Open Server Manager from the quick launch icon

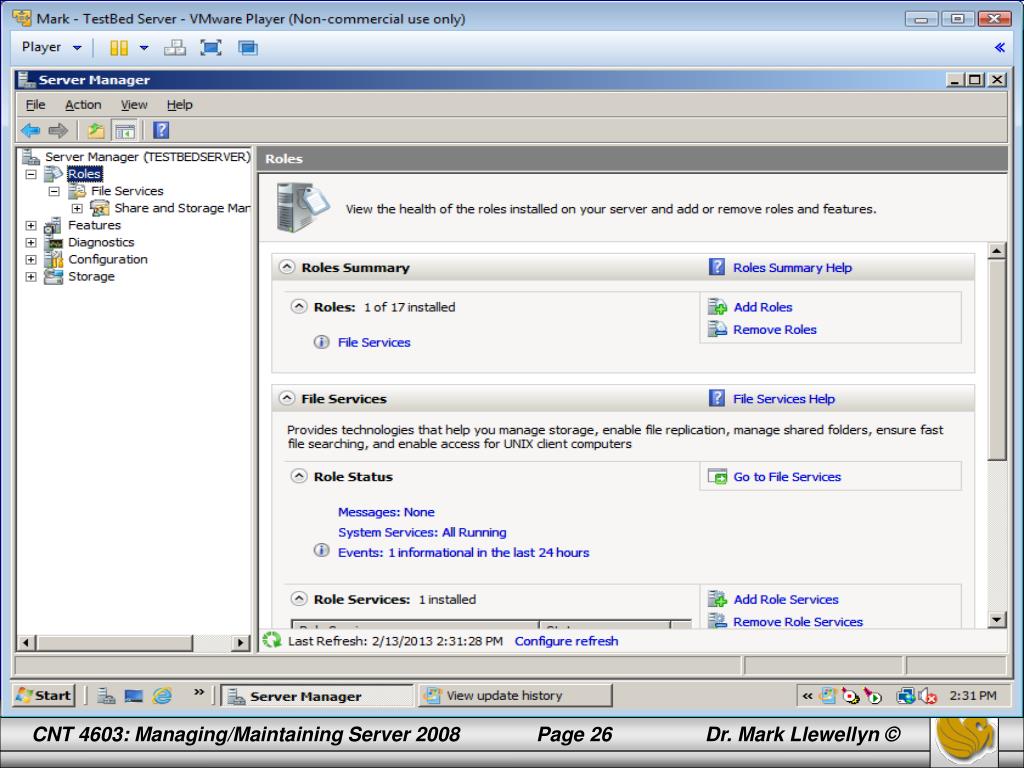tap(106, 696)
